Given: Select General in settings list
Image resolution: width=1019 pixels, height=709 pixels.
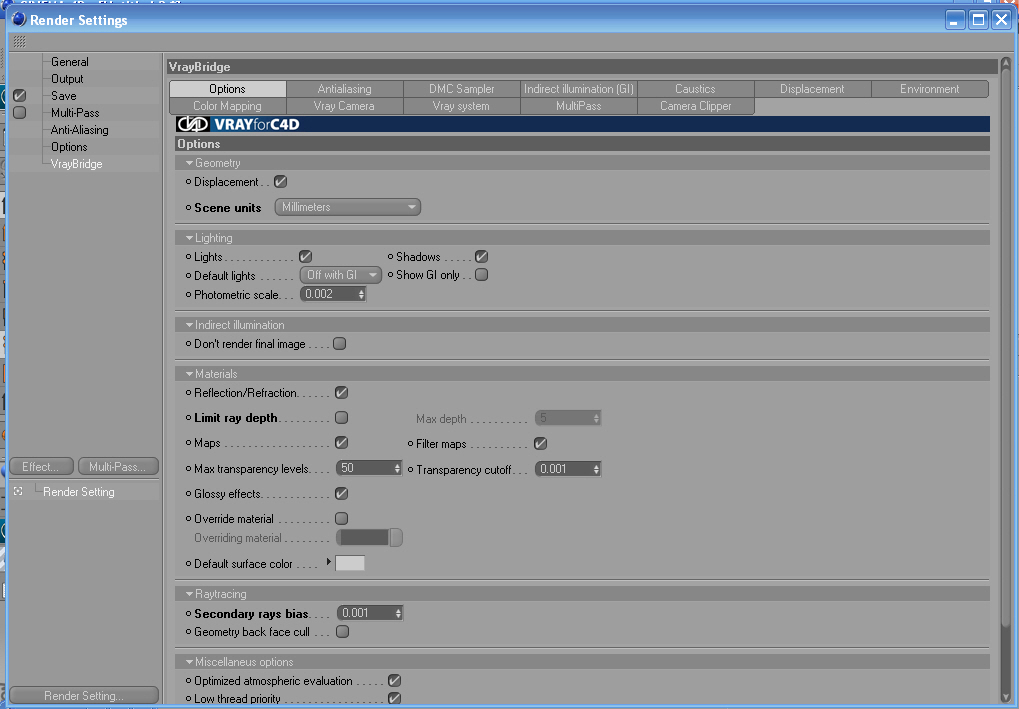Looking at the screenshot, I should click(x=70, y=62).
